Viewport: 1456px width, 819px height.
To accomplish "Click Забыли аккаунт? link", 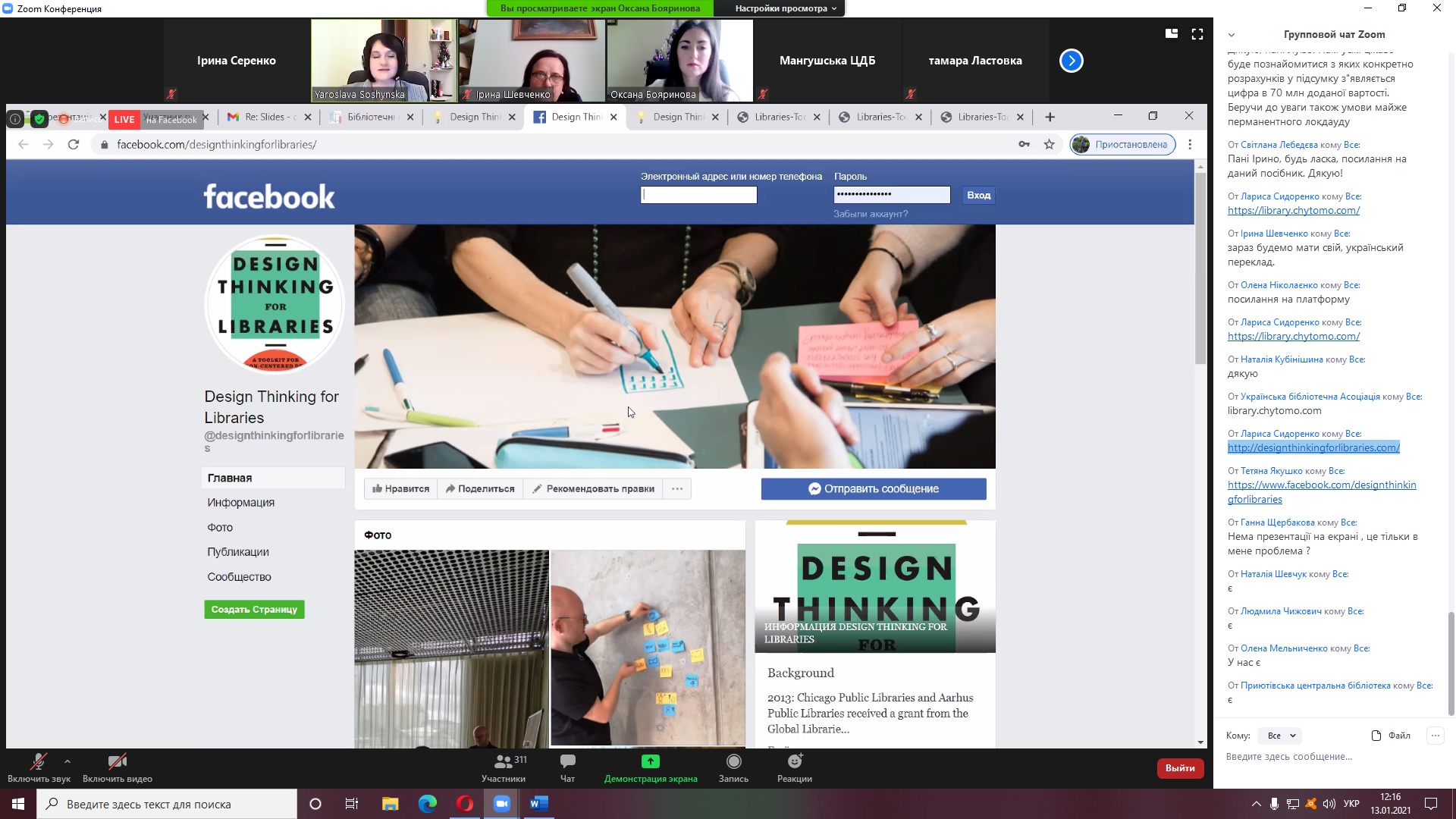I will click(x=871, y=214).
